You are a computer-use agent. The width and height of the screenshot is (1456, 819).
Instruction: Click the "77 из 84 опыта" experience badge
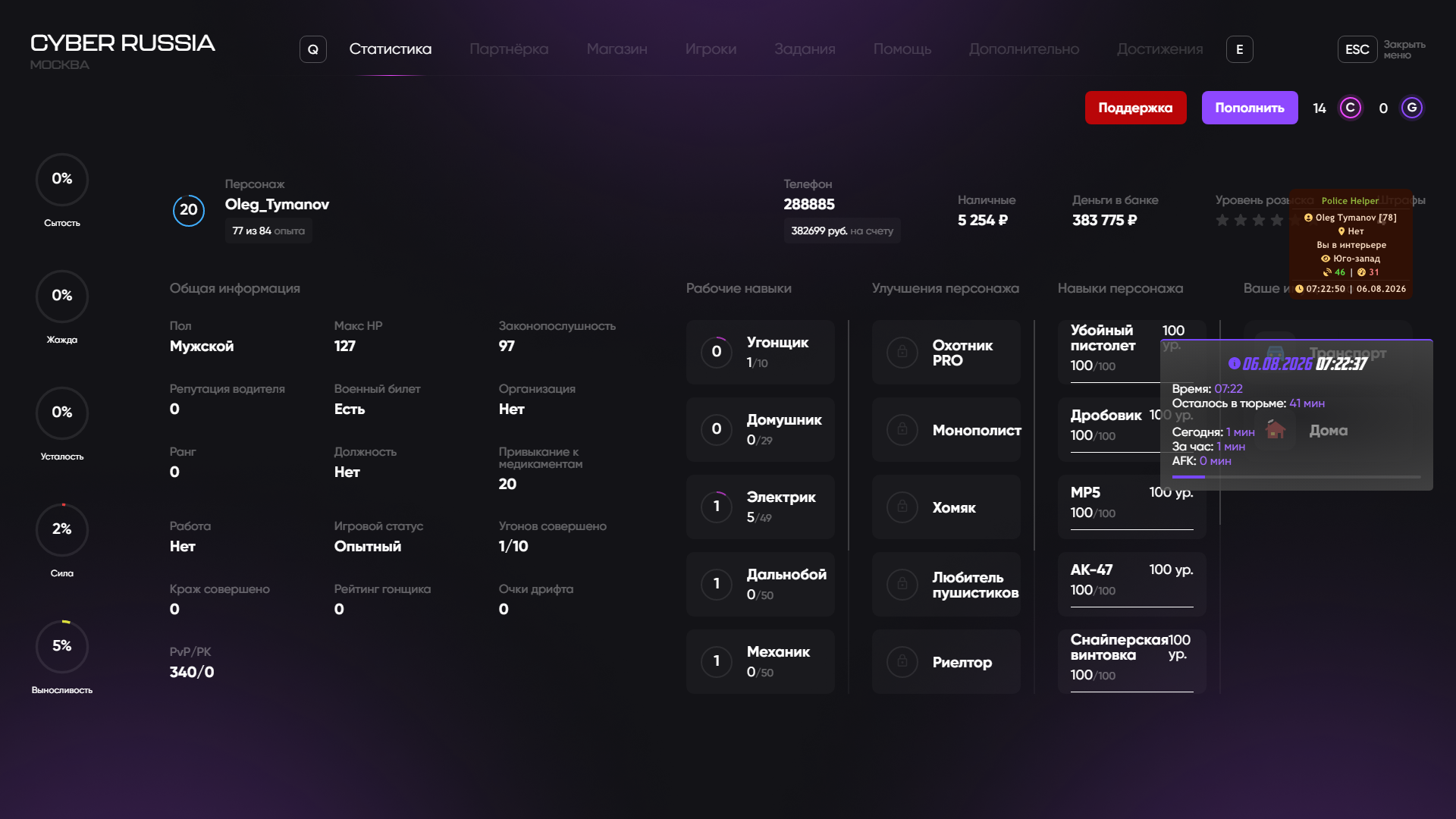(268, 231)
